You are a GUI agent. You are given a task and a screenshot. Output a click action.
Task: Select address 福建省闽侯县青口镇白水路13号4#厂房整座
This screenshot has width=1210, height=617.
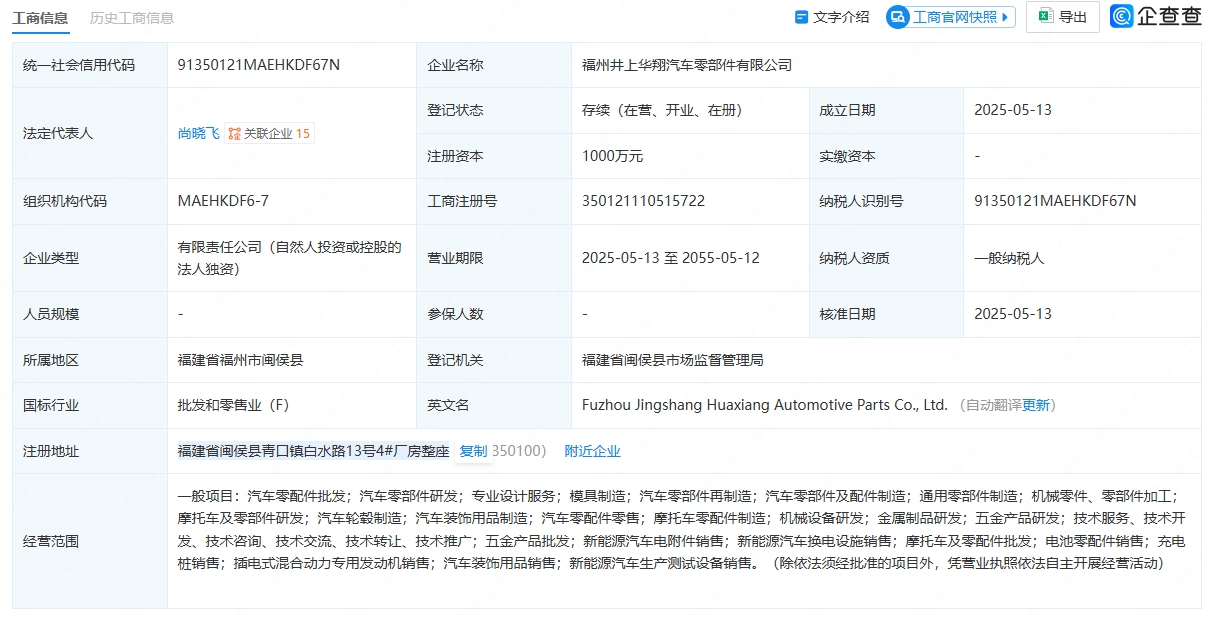(314, 451)
